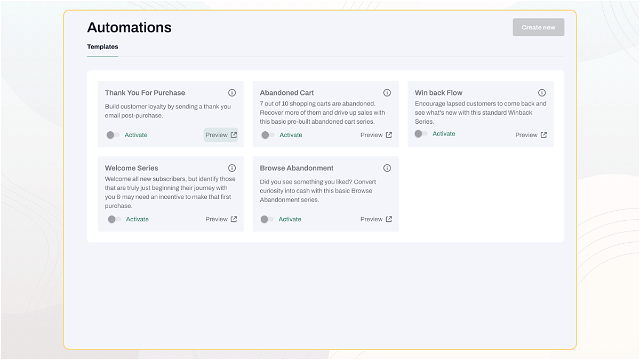Open info icon for Thank You For Purchase

click(x=232, y=93)
